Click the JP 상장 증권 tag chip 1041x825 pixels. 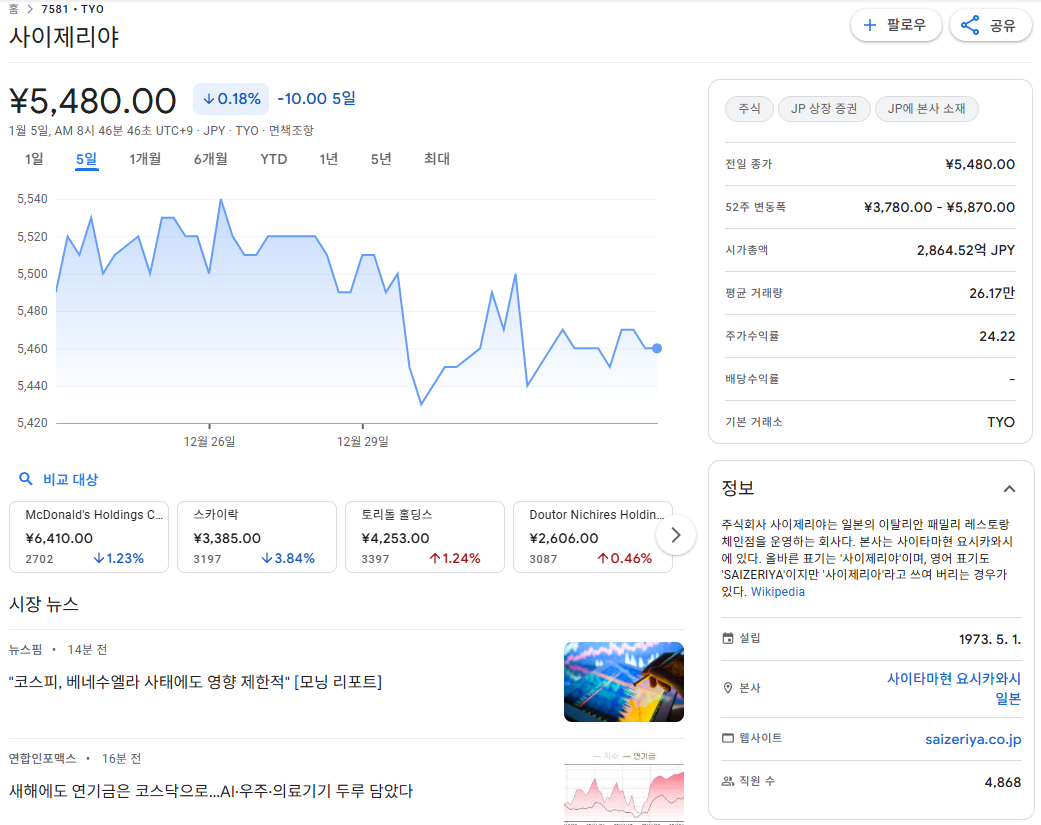(x=824, y=108)
